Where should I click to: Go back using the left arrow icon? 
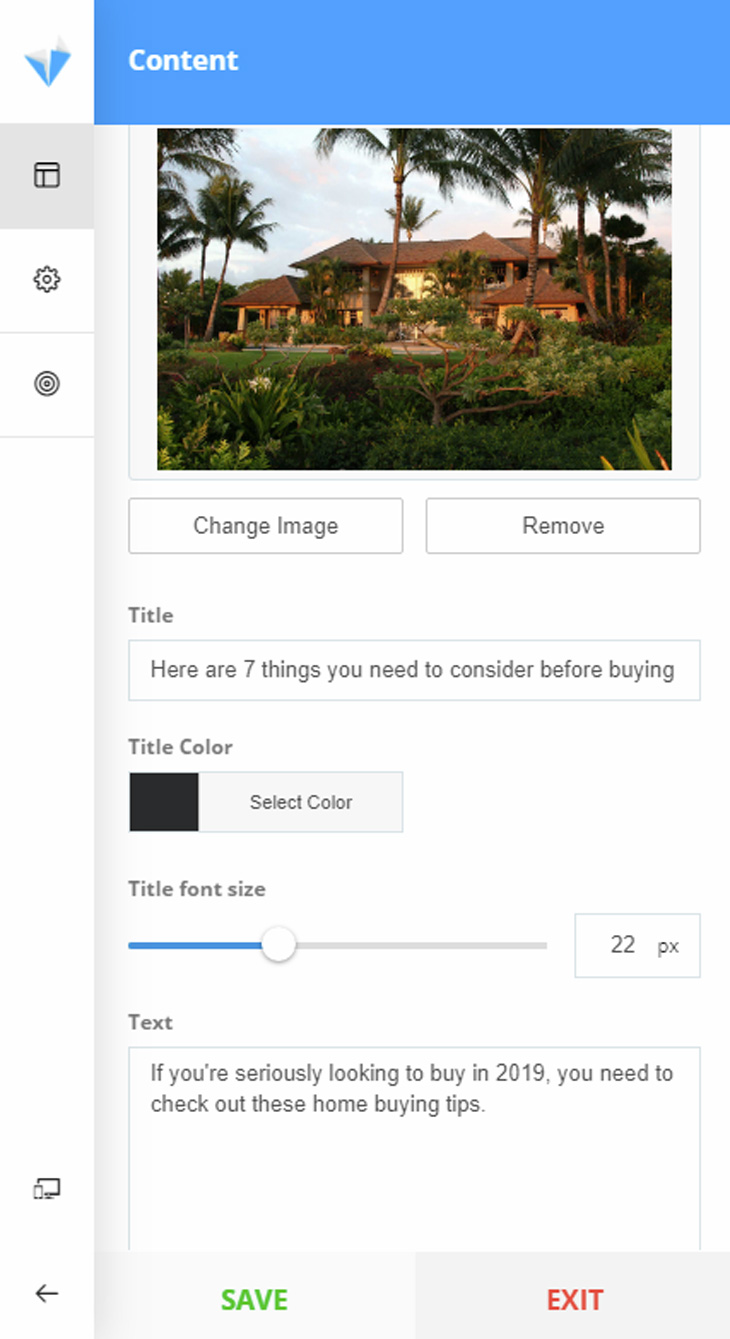tap(47, 1293)
